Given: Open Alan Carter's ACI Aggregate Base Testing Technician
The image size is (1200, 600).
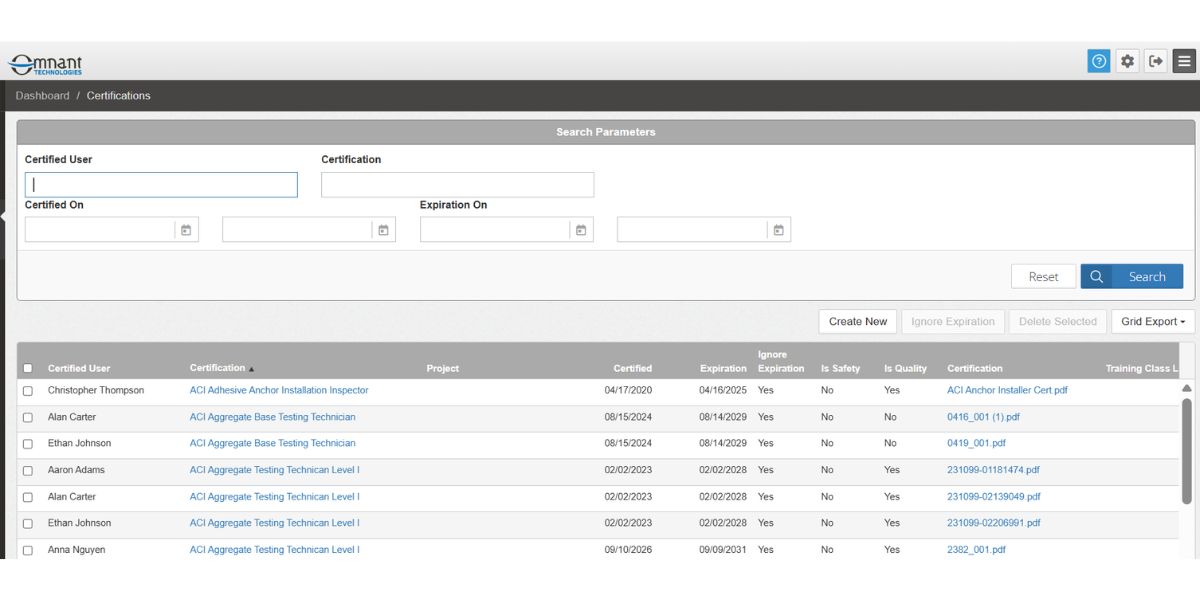Looking at the screenshot, I should tap(272, 417).
